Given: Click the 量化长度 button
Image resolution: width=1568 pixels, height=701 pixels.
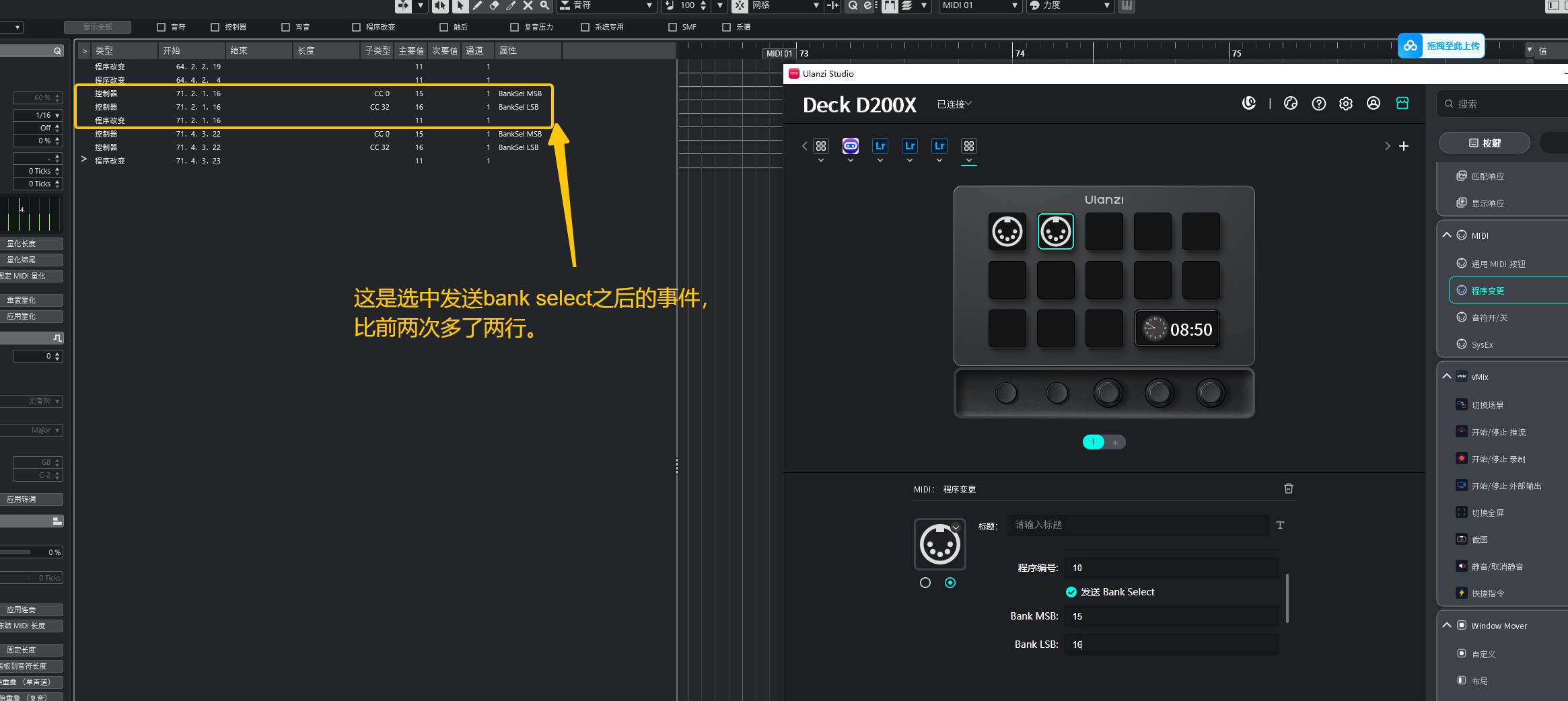Looking at the screenshot, I should (x=32, y=244).
